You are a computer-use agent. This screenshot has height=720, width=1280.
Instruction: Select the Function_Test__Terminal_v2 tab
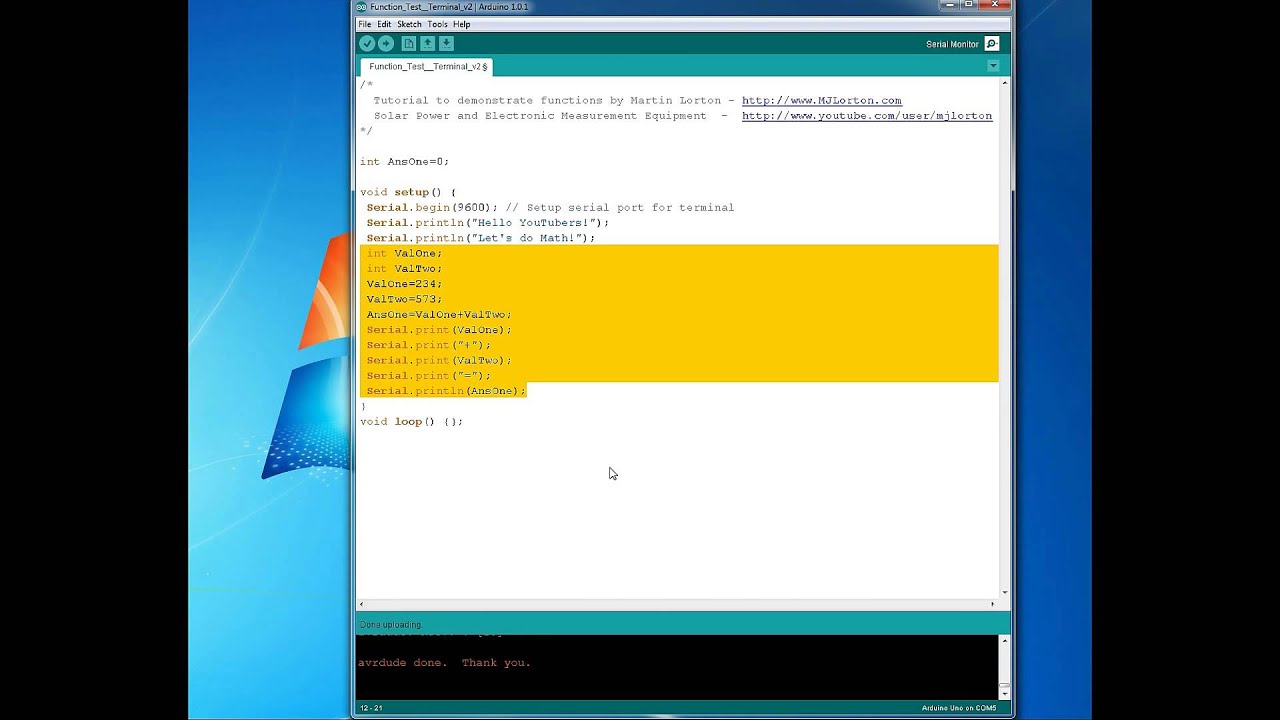pos(427,67)
